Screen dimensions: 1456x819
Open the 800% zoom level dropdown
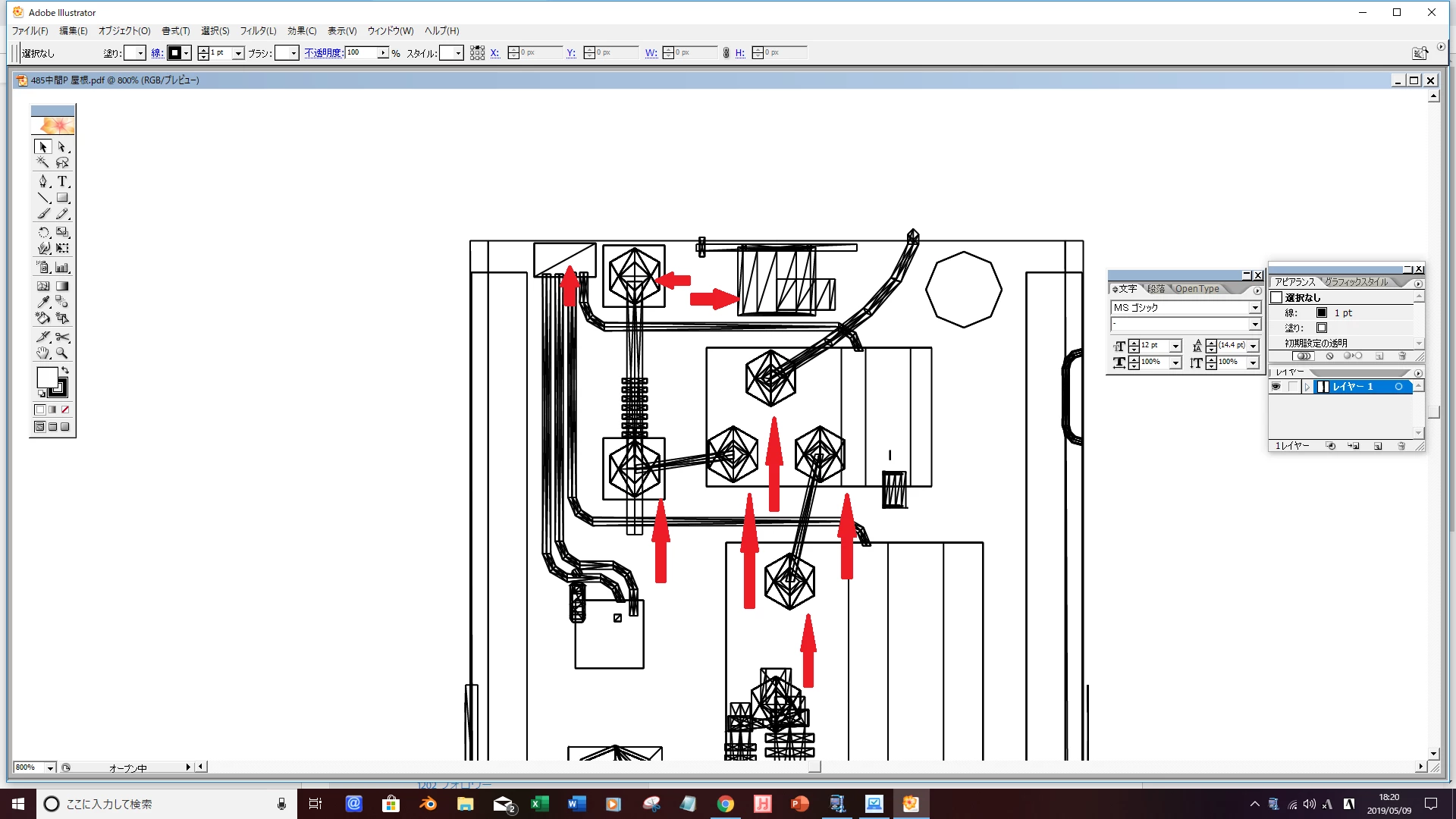point(50,768)
